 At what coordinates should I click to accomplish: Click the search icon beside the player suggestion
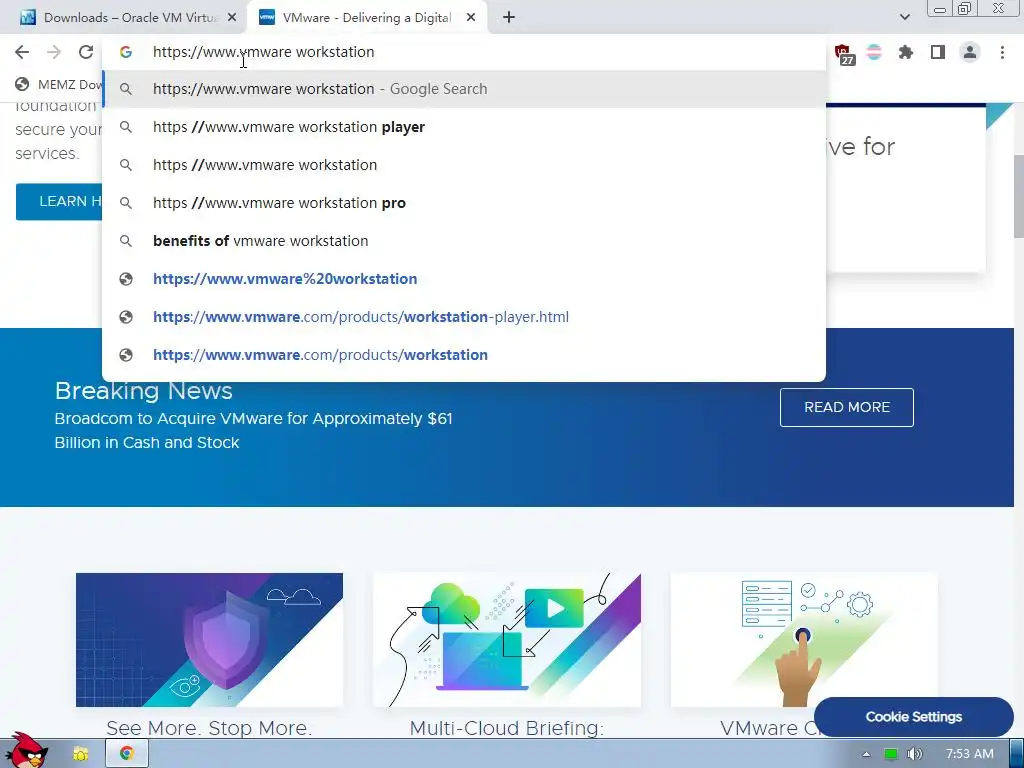click(x=126, y=127)
